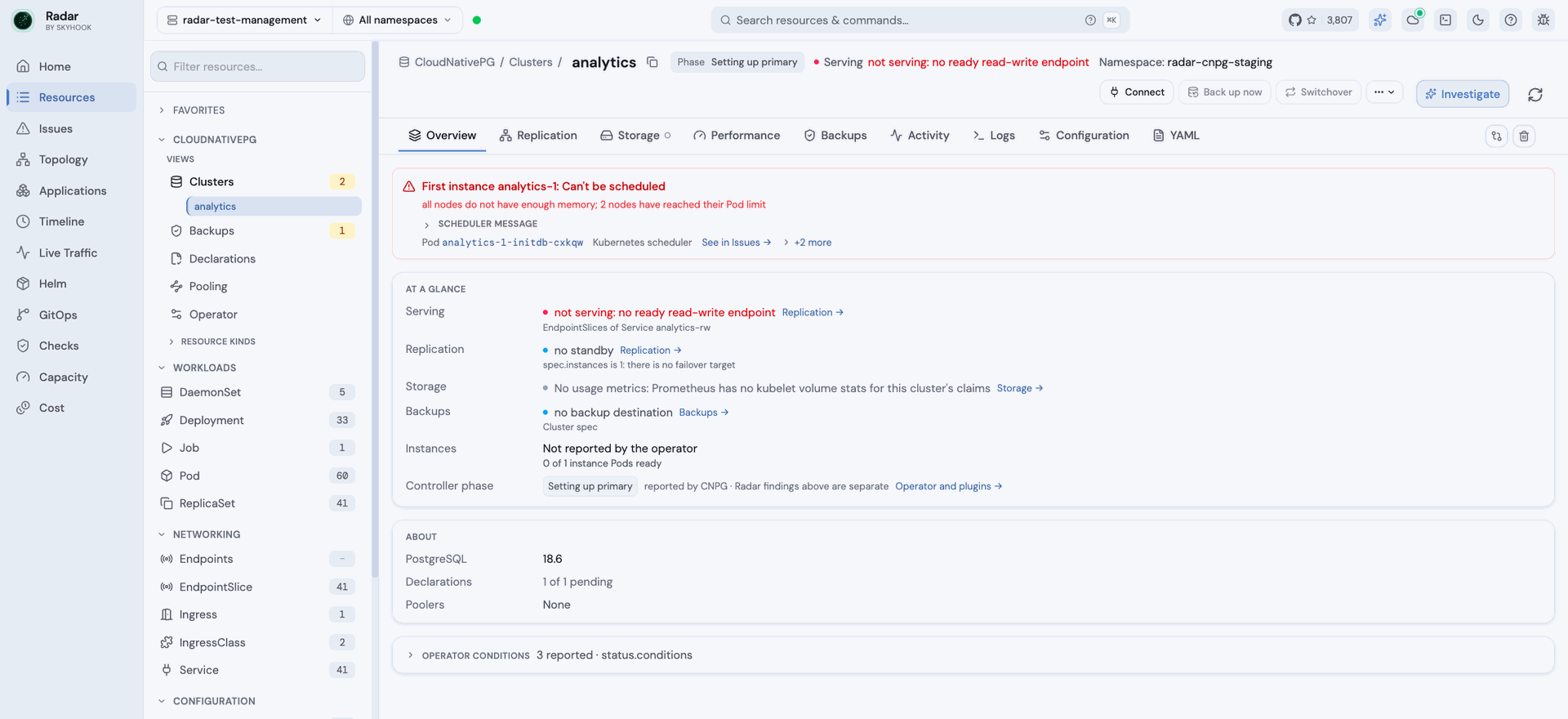1568x719 pixels.
Task: Click the compare icon beside the trash button
Action: tap(1496, 136)
